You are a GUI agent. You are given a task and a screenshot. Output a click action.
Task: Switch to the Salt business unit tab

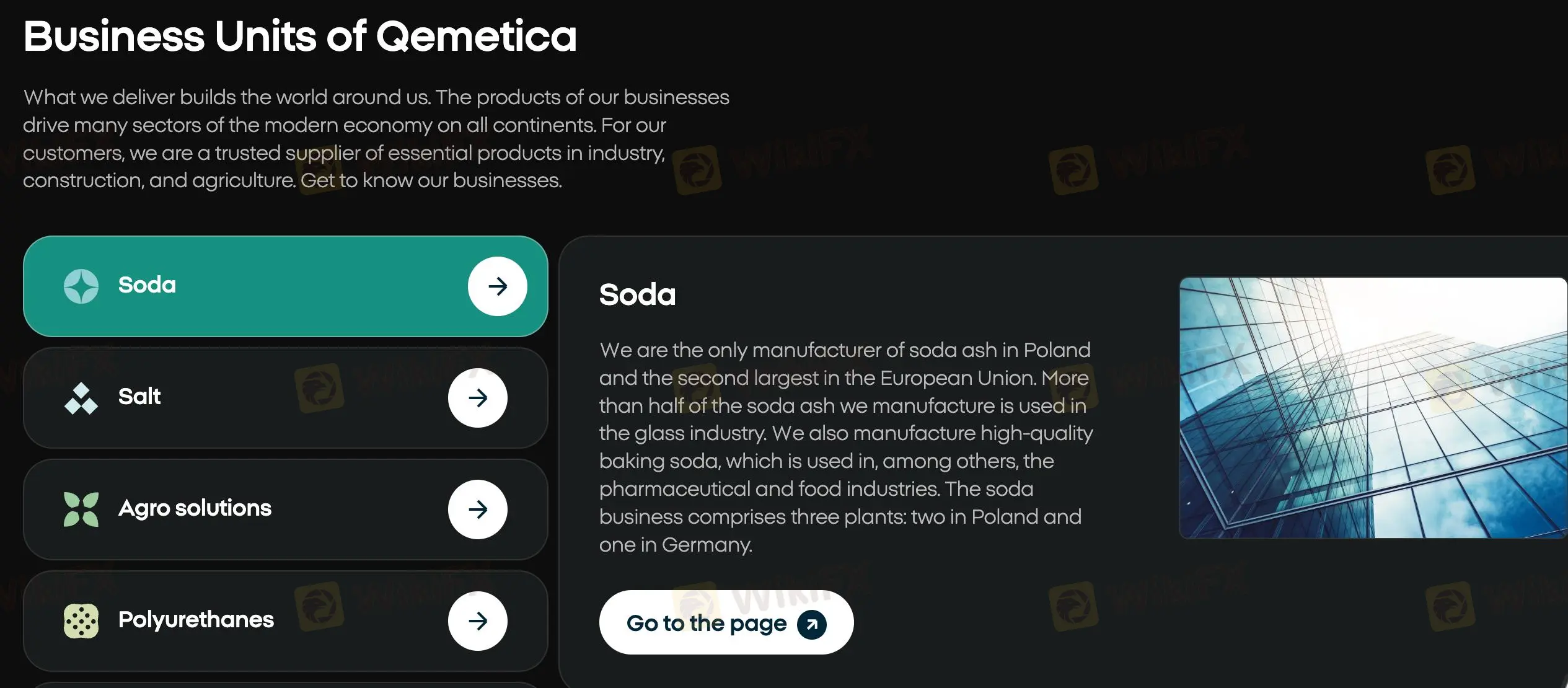point(139,397)
